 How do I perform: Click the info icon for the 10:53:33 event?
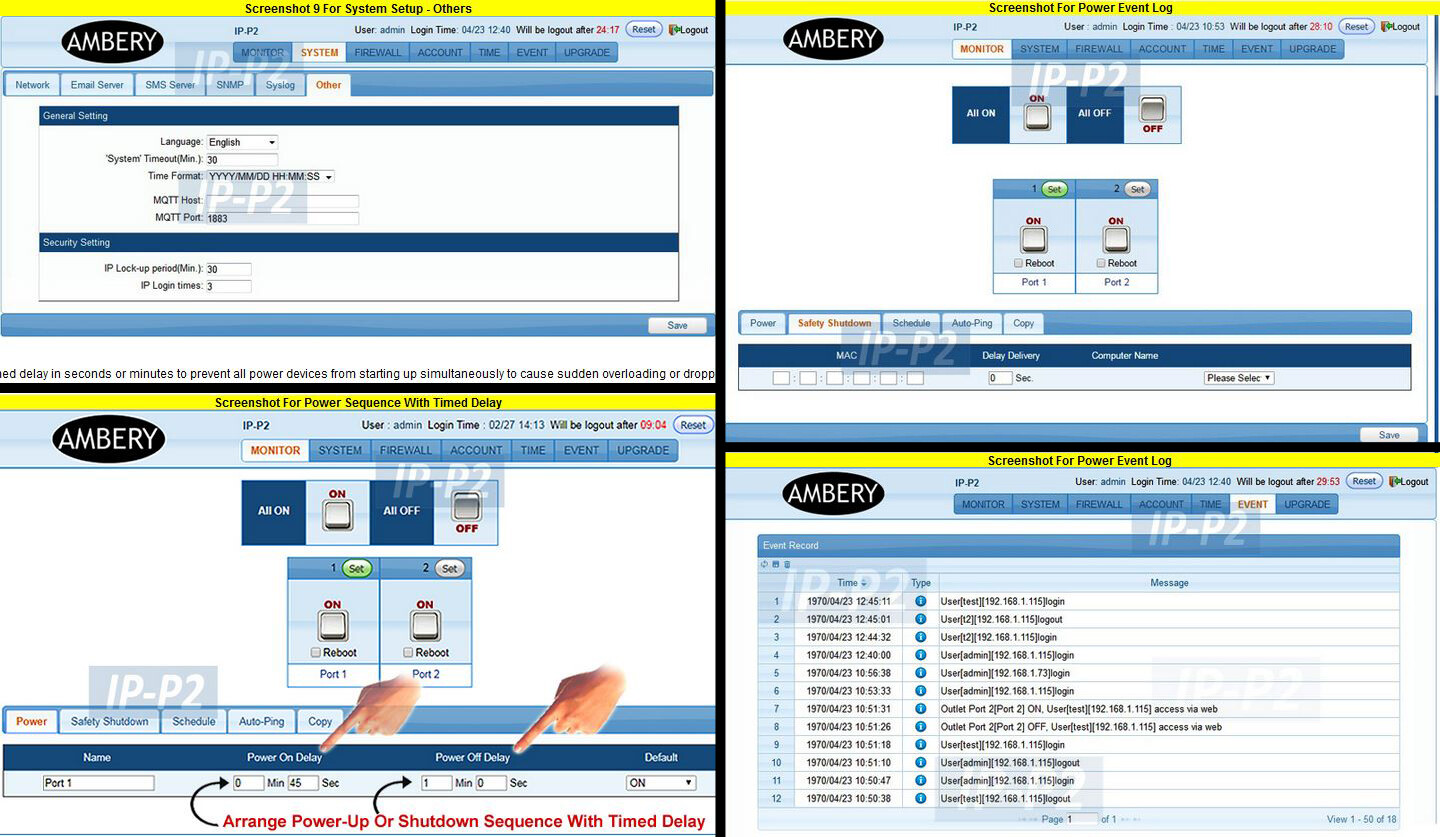[x=921, y=691]
